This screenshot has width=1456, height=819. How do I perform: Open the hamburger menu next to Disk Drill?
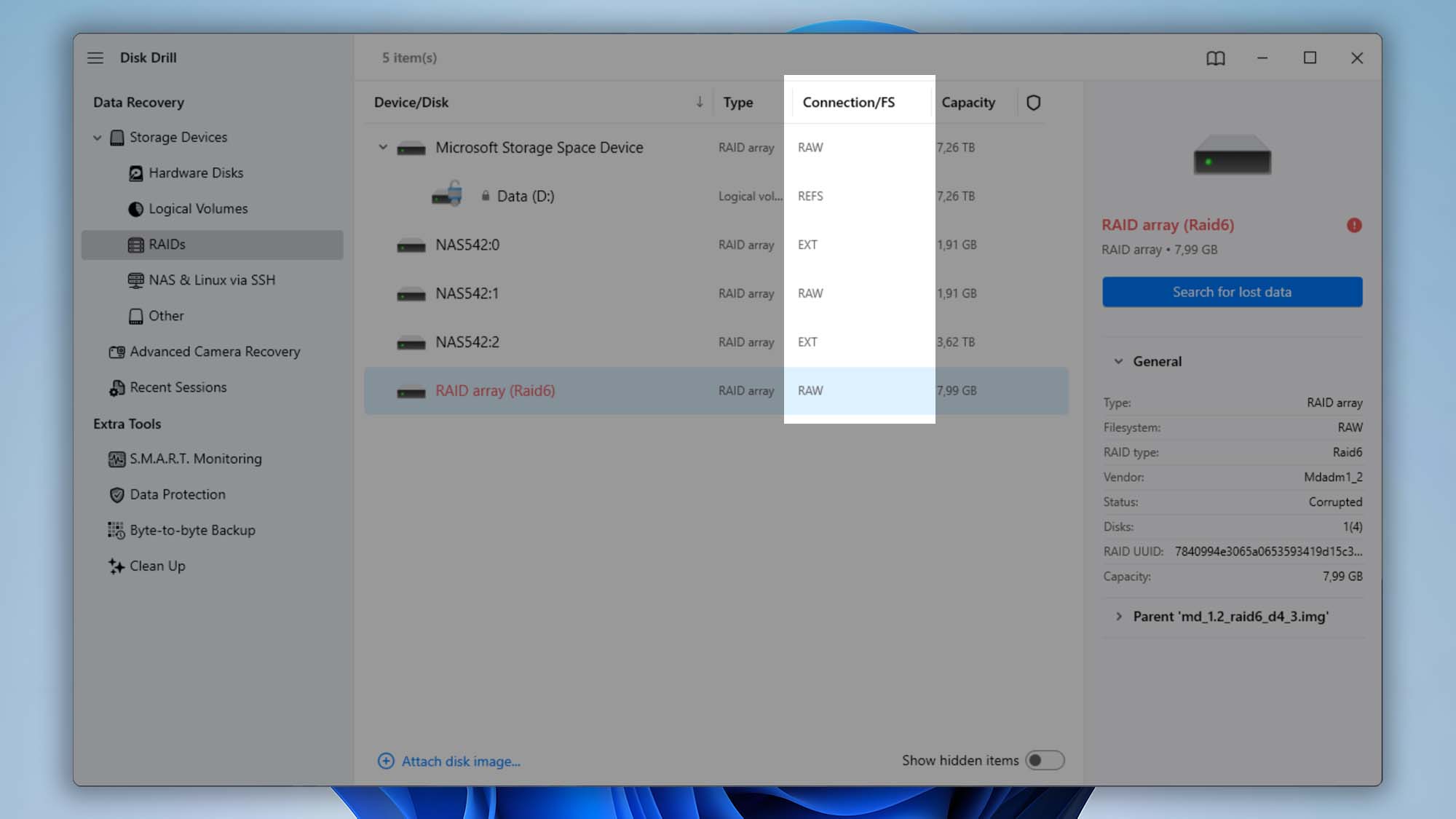pos(95,58)
